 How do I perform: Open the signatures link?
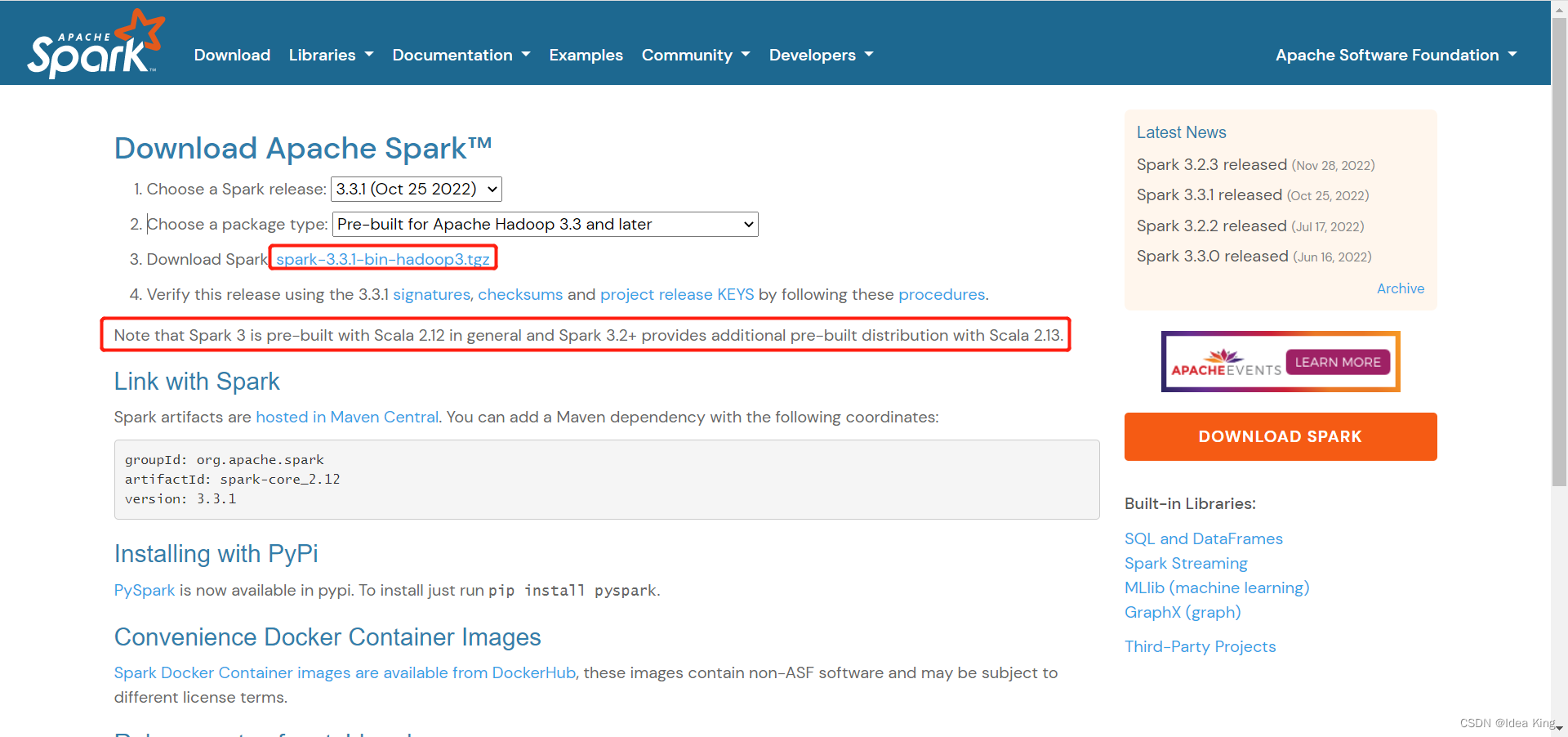[431, 294]
